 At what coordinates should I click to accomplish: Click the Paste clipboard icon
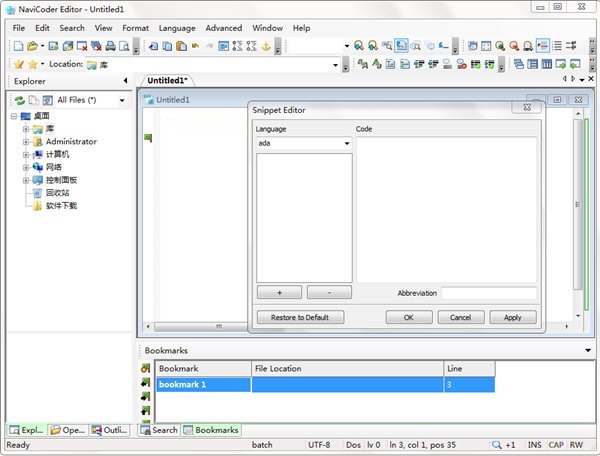coord(181,46)
